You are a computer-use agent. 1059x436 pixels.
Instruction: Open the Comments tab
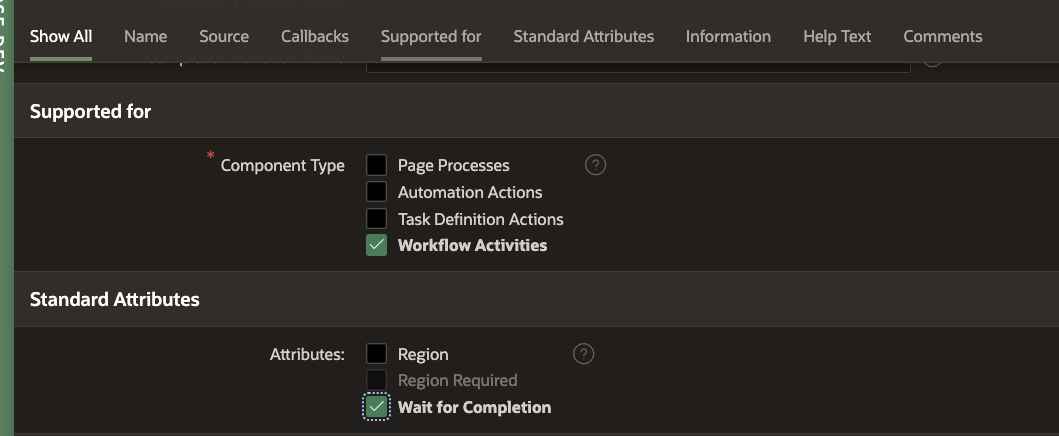coord(942,36)
